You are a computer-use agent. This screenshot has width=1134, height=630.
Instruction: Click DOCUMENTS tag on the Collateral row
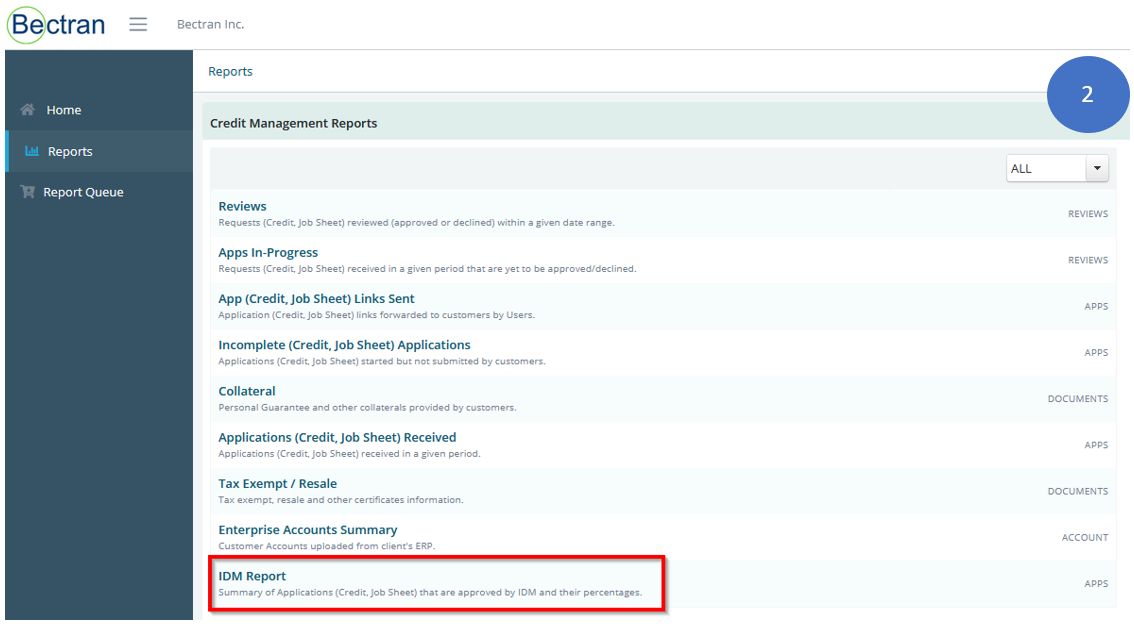pos(1078,399)
